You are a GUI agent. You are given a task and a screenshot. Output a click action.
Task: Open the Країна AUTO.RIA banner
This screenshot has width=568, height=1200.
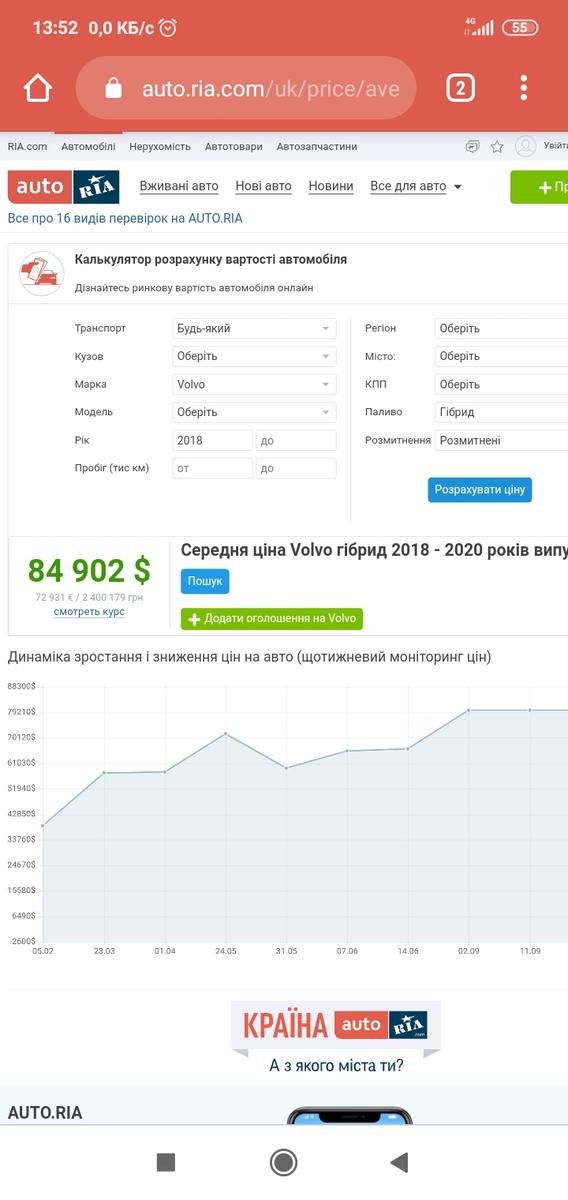click(x=336, y=1038)
